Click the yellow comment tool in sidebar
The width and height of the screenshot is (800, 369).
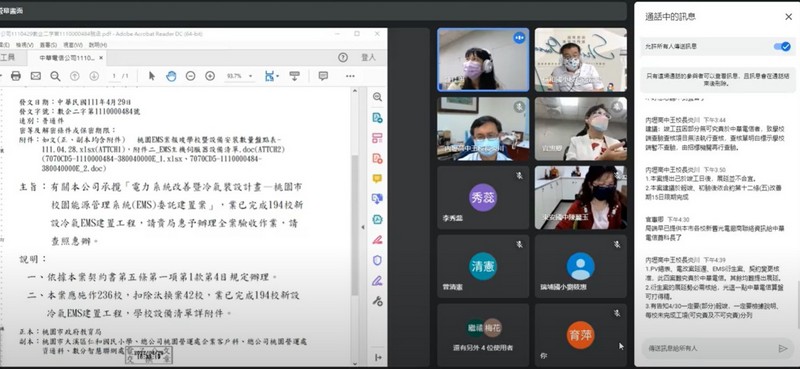377,179
